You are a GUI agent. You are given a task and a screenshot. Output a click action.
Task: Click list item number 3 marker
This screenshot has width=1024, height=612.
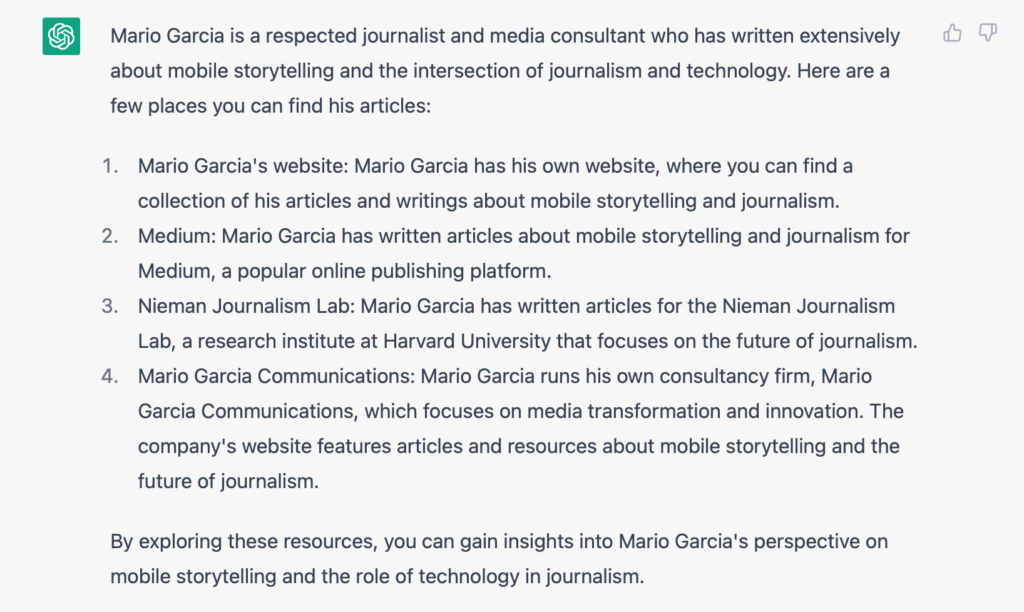pos(110,306)
